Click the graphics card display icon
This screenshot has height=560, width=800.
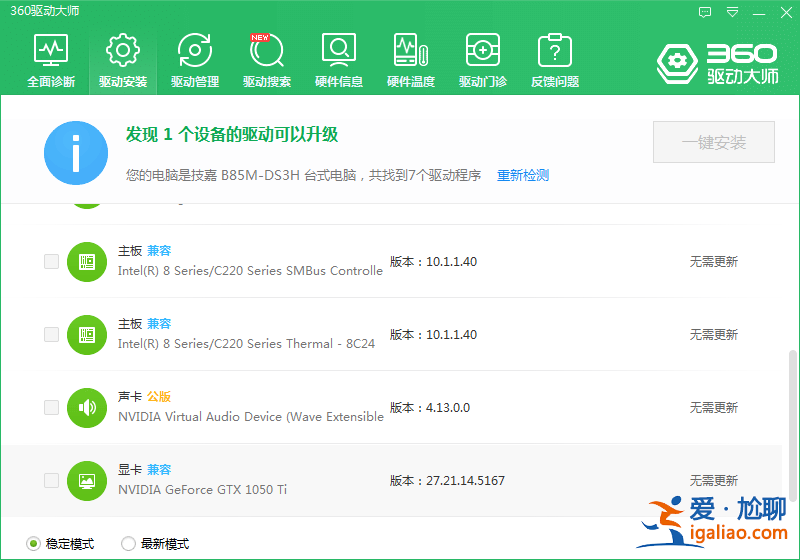87,480
